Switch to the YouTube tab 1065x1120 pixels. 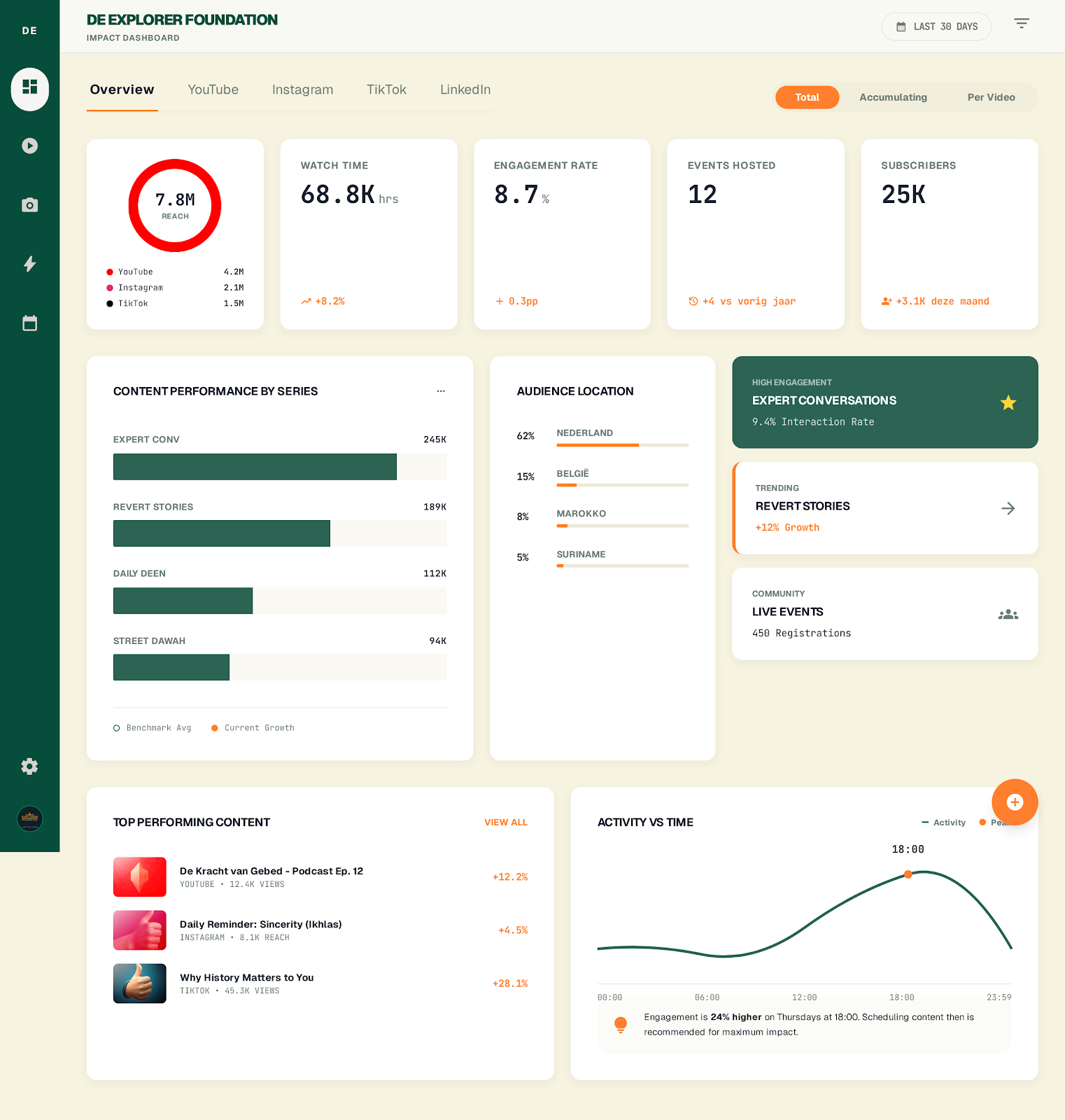click(x=213, y=90)
